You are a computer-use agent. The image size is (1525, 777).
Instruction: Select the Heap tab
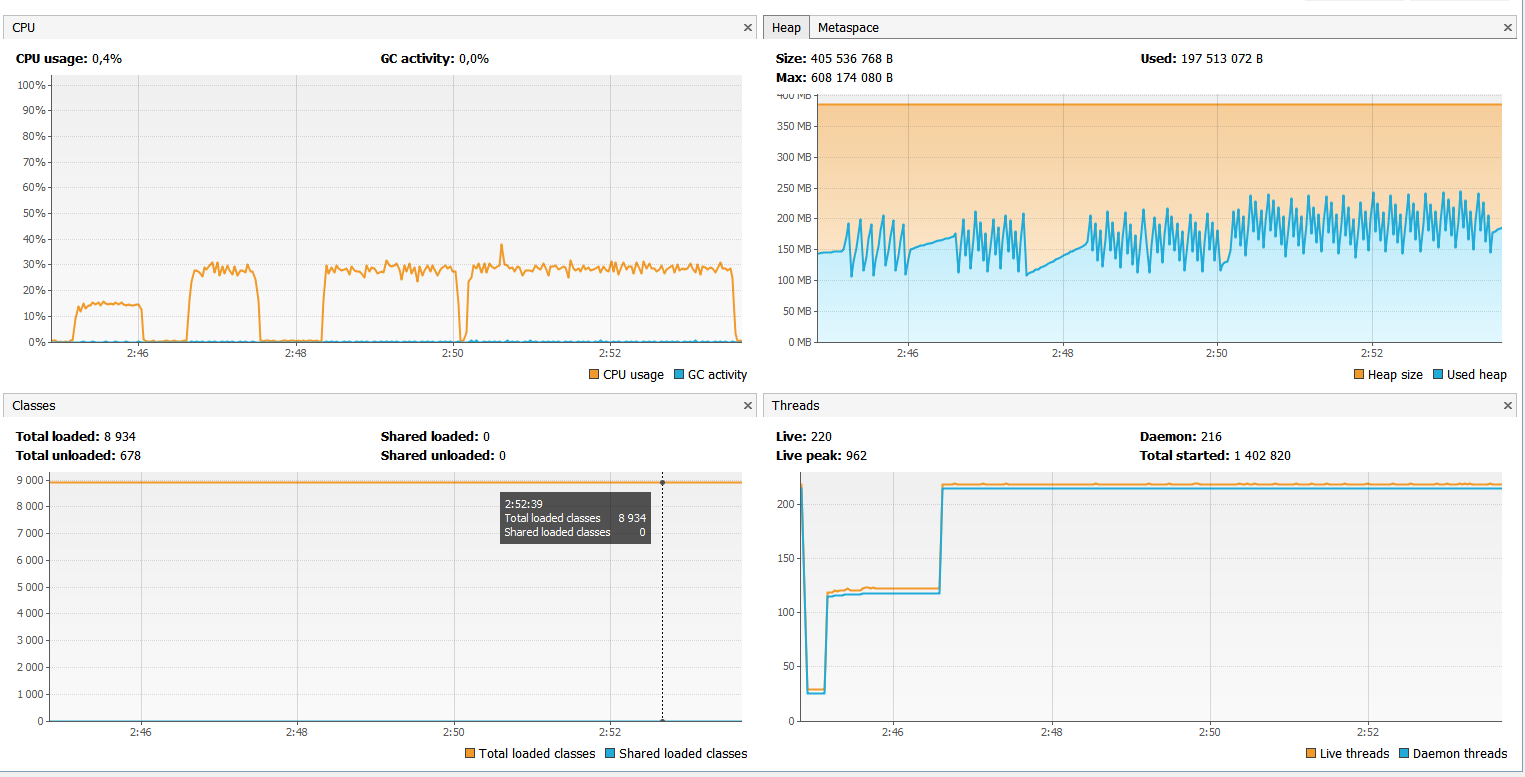(786, 28)
